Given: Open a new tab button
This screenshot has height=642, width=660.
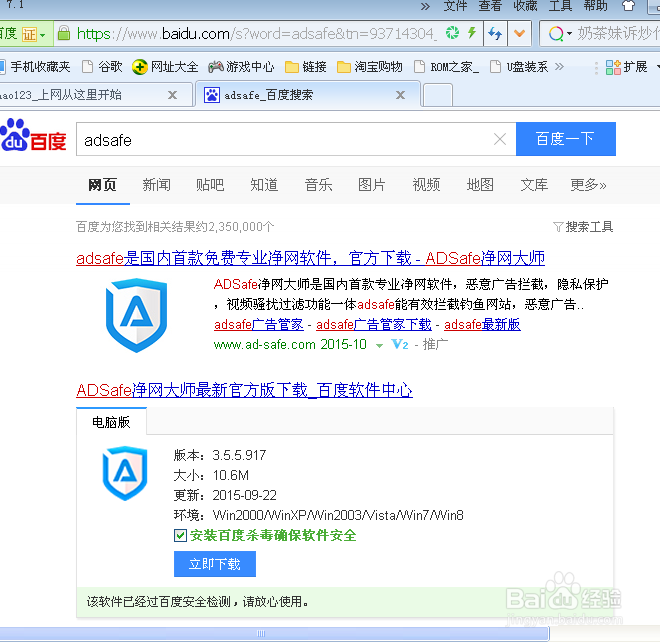Looking at the screenshot, I should point(438,95).
